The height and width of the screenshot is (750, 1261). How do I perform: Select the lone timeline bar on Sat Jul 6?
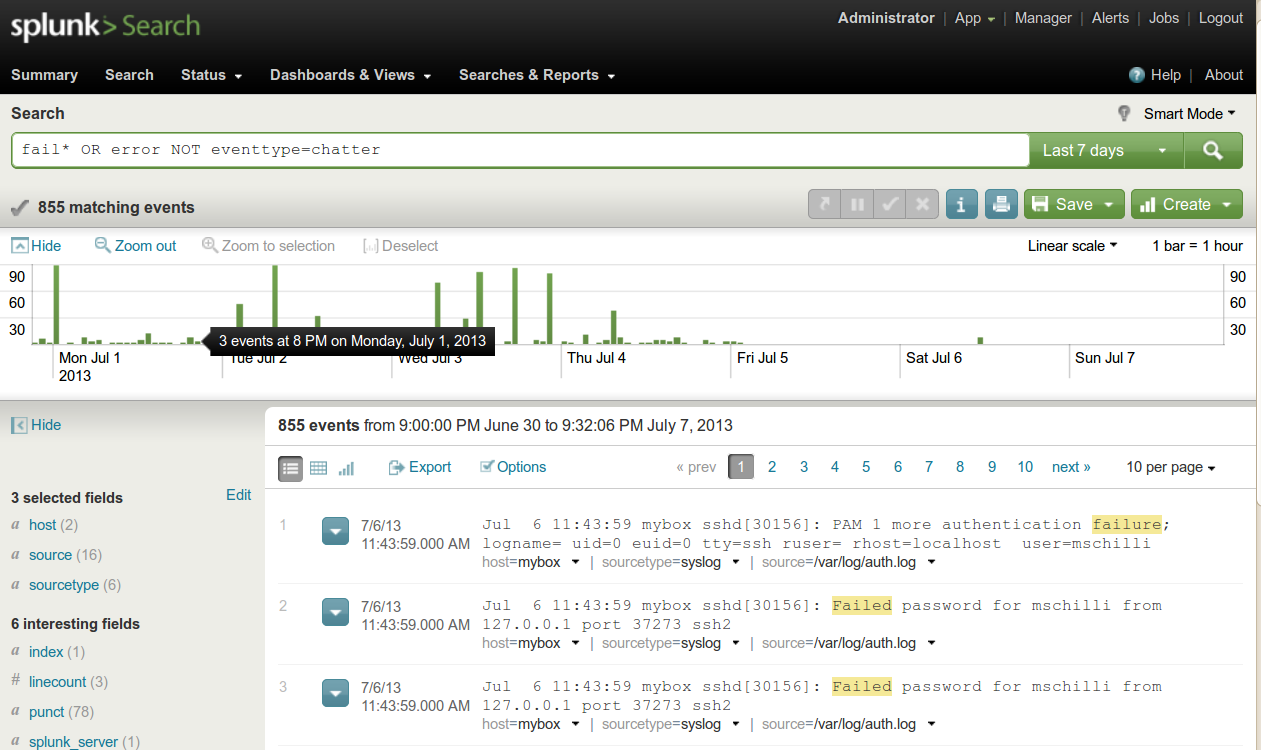(980, 340)
